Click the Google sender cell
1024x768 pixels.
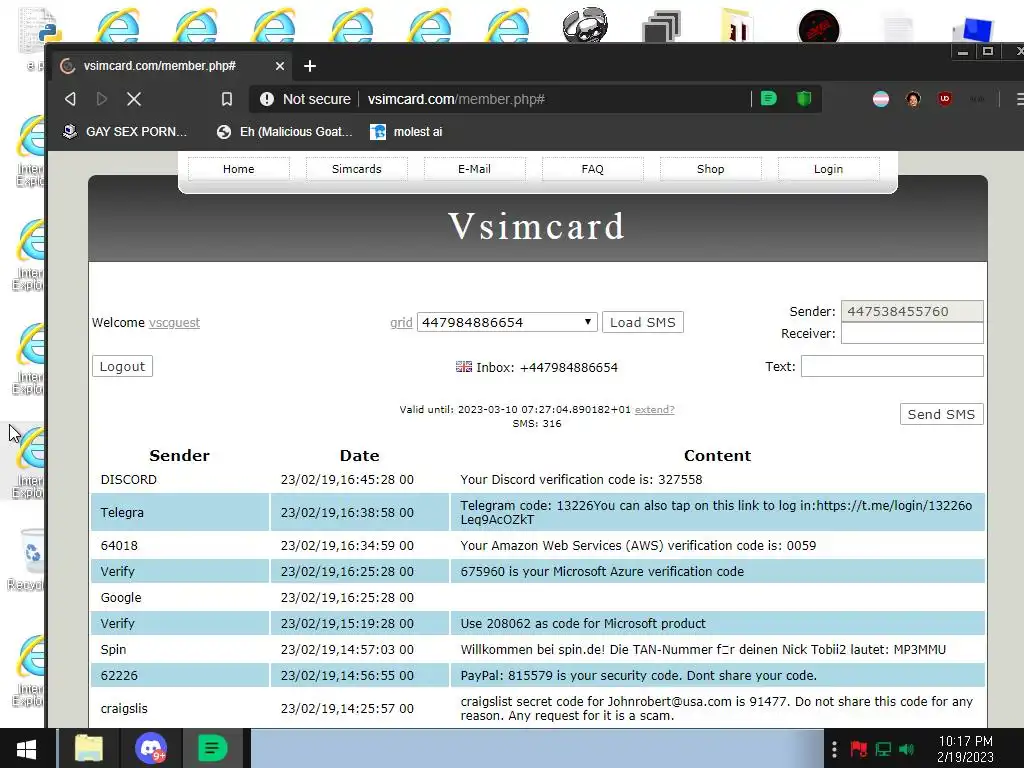[x=180, y=598]
